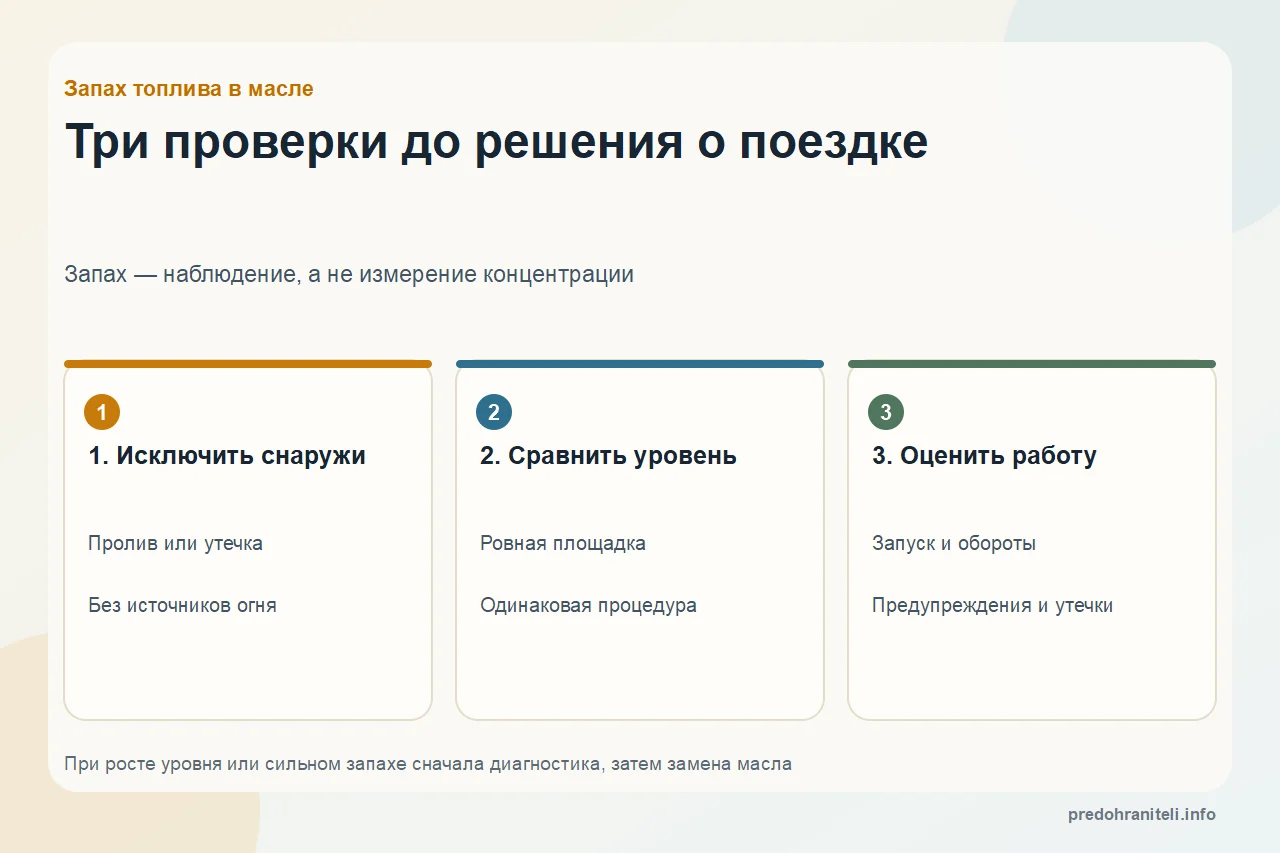Click the '1. Исключить снаружи' card title

[x=227, y=456]
